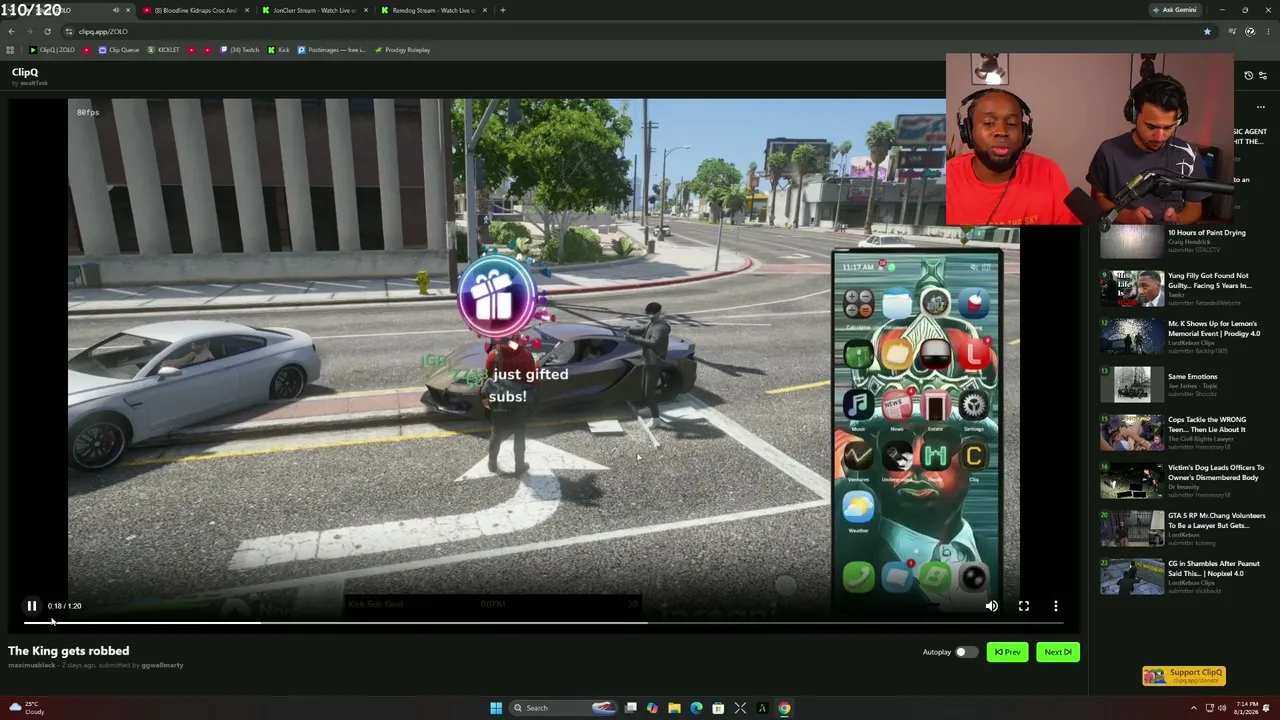
Task: Skip to the next clip with Next
Action: 1057,652
